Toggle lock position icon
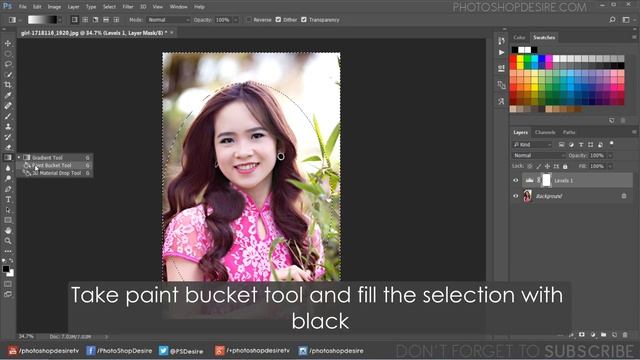Image resolution: width=640 pixels, height=360 pixels. point(547,167)
